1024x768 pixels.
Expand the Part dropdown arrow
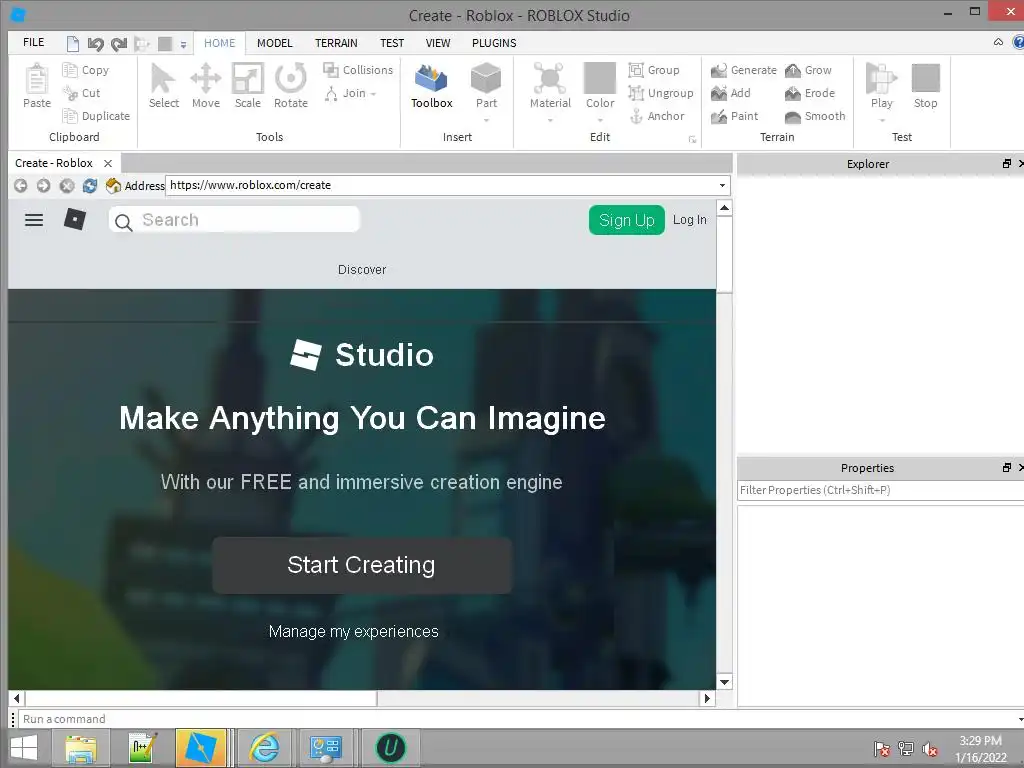(487, 120)
